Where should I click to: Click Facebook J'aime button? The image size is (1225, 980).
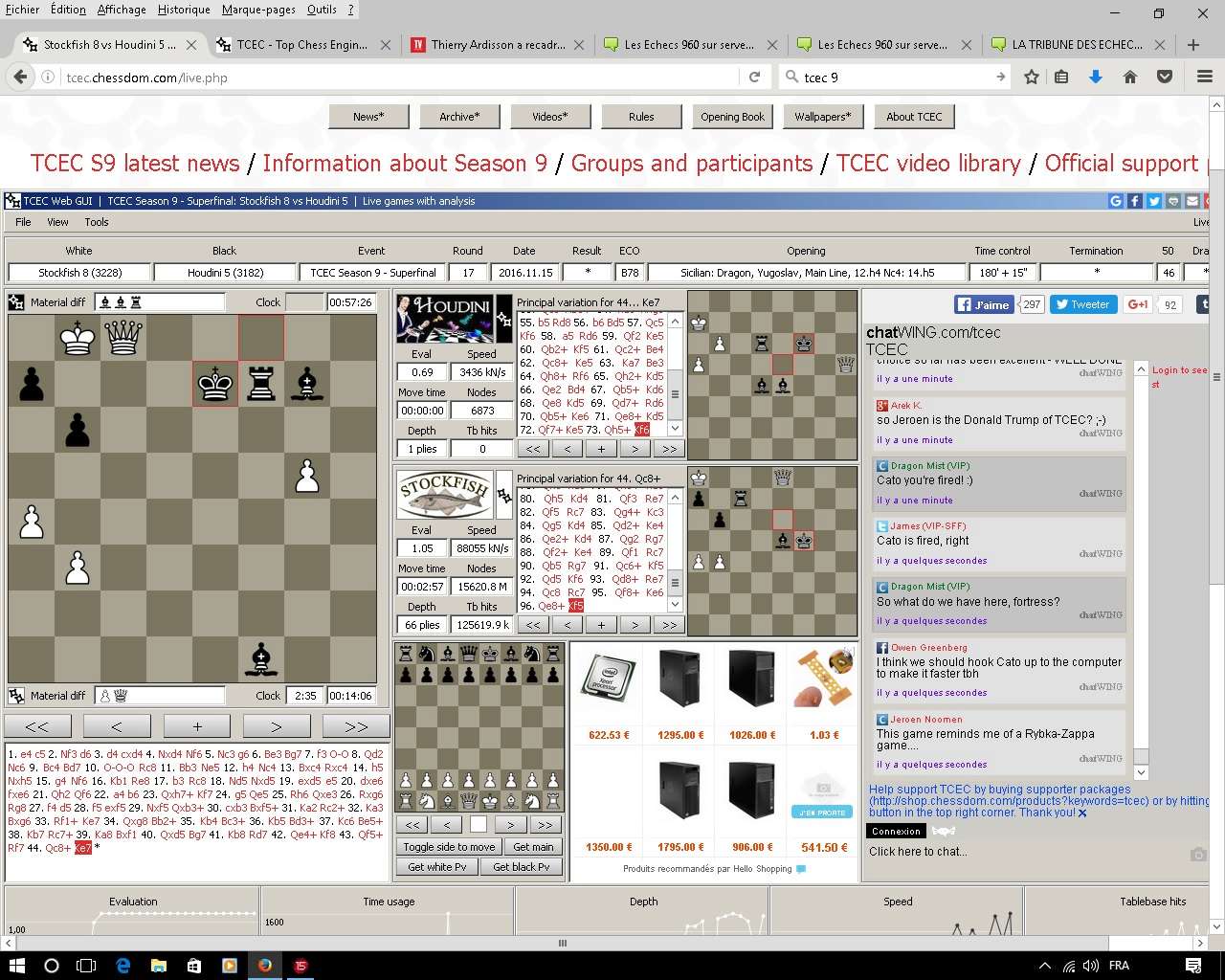(983, 304)
